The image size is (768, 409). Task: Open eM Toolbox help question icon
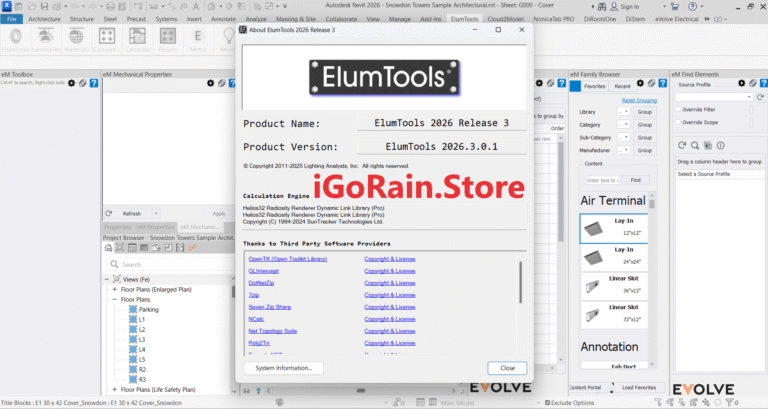94,83
